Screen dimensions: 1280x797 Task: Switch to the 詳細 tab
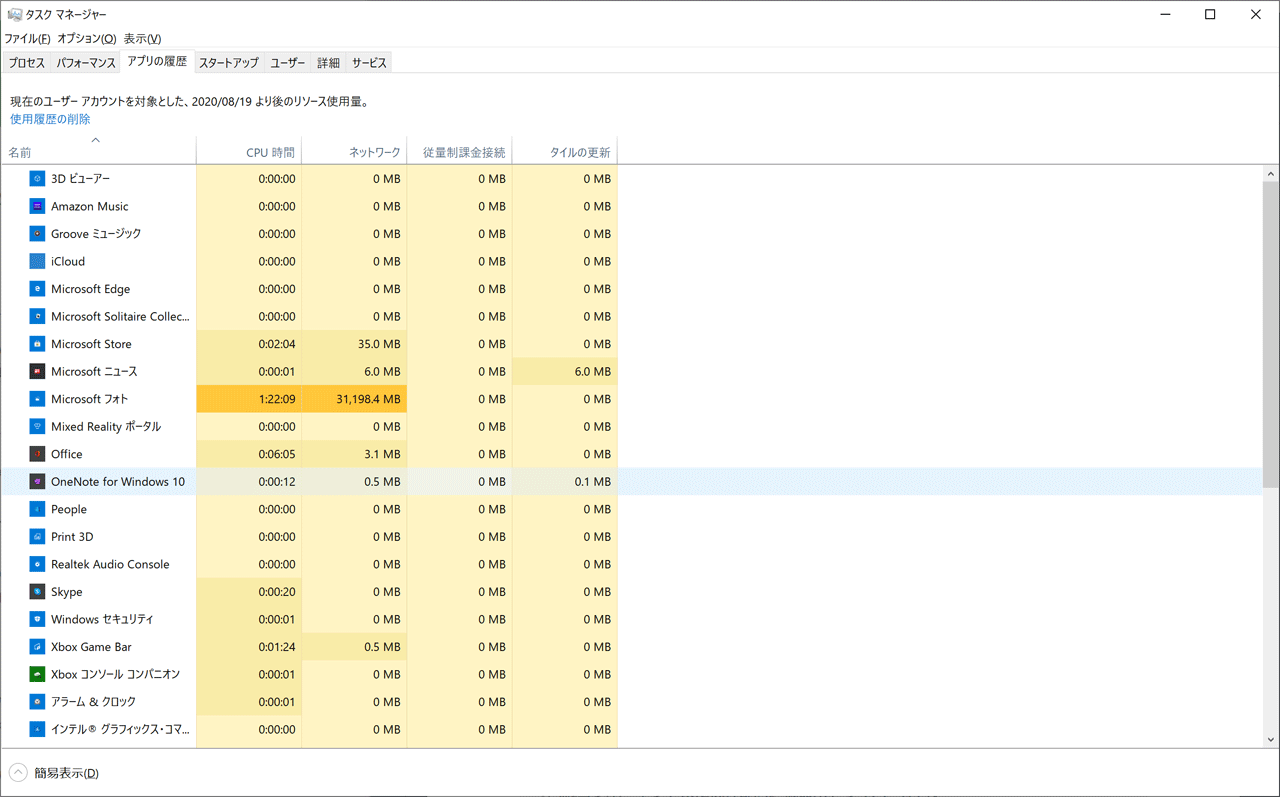click(x=328, y=63)
